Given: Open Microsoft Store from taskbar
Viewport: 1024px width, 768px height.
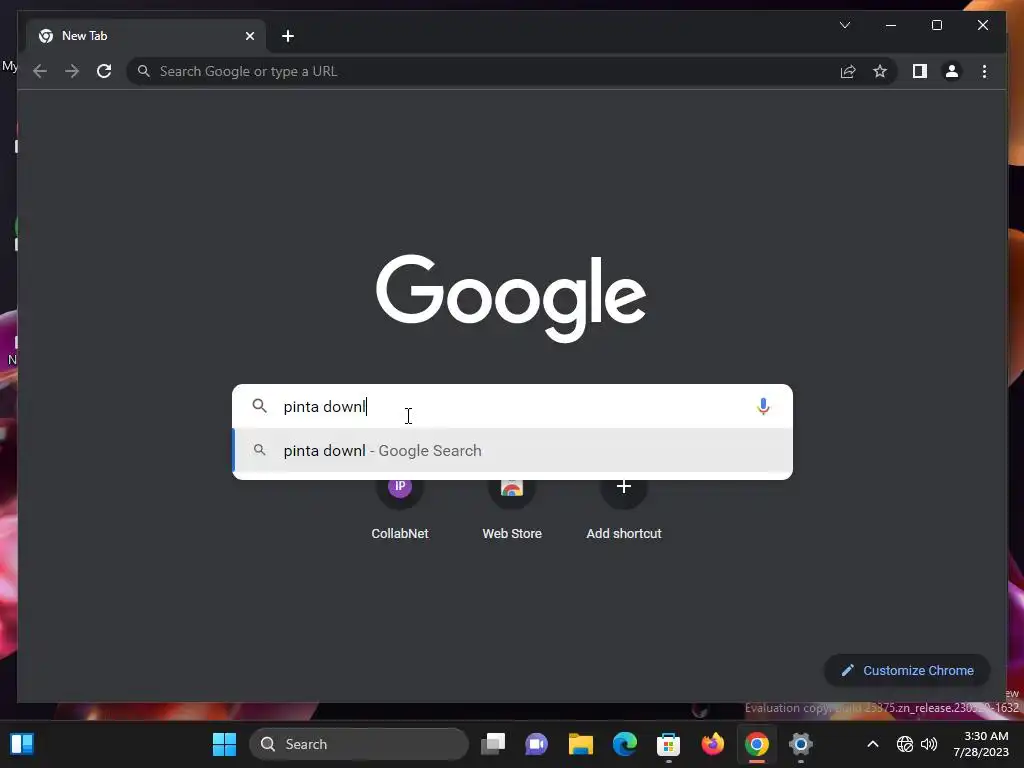Looking at the screenshot, I should (668, 744).
